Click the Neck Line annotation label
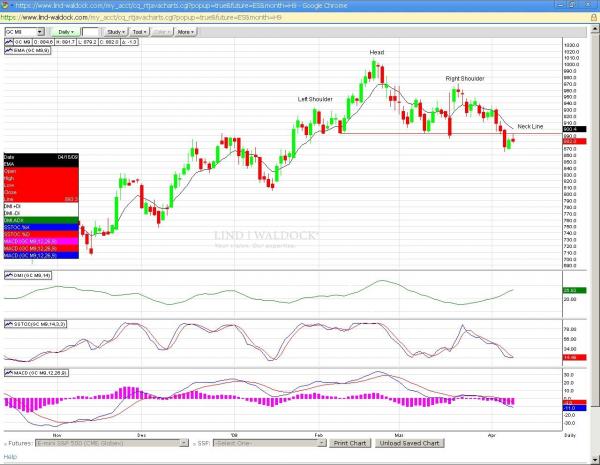Viewport: 600px width, 465px height. pyautogui.click(x=530, y=127)
